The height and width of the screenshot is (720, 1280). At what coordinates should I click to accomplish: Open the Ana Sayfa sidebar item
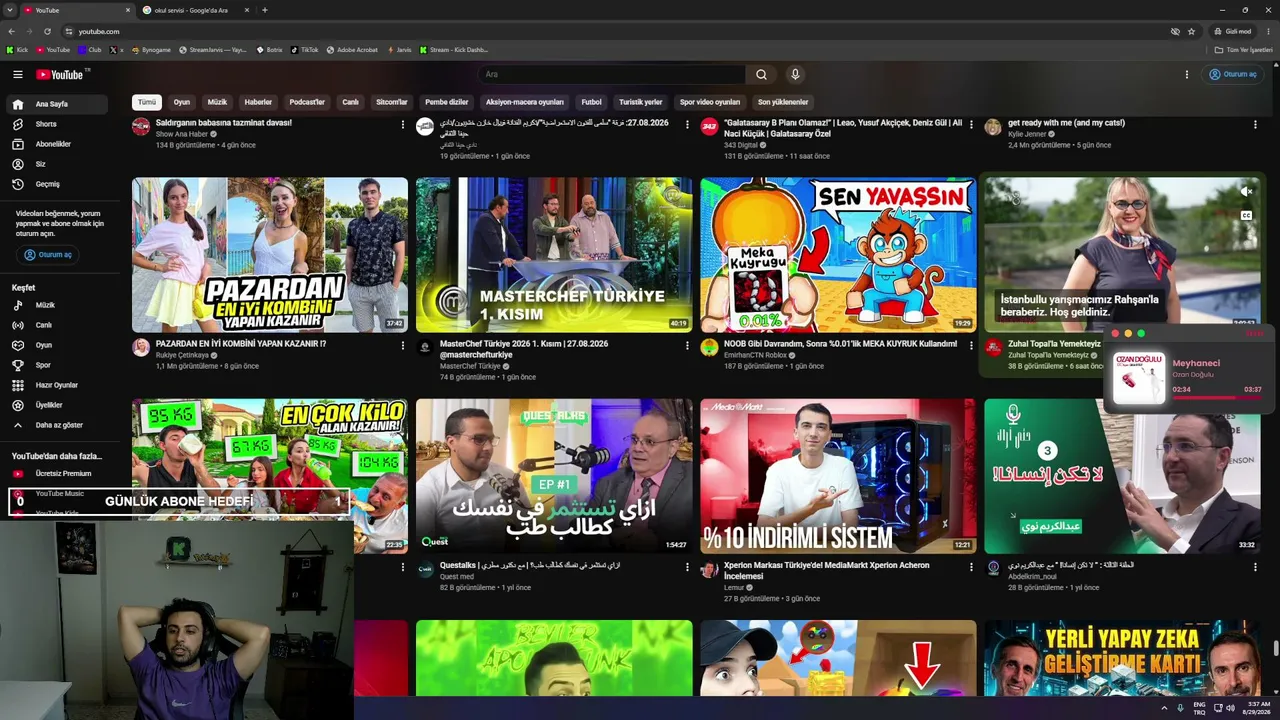58,104
